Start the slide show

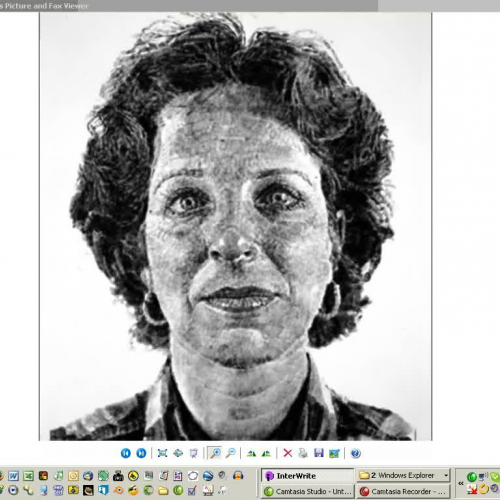(193, 453)
